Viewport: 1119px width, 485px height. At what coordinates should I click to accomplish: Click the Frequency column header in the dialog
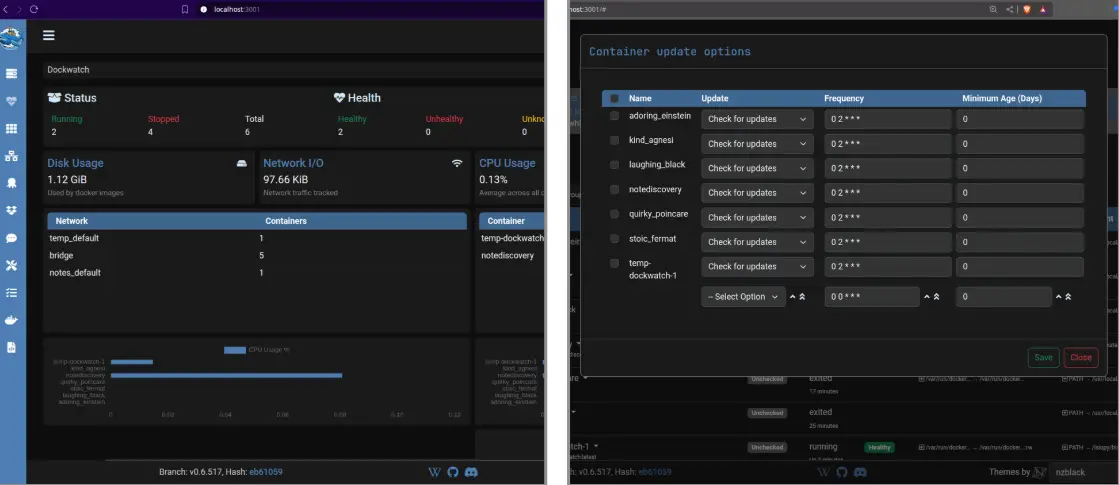[x=844, y=99]
